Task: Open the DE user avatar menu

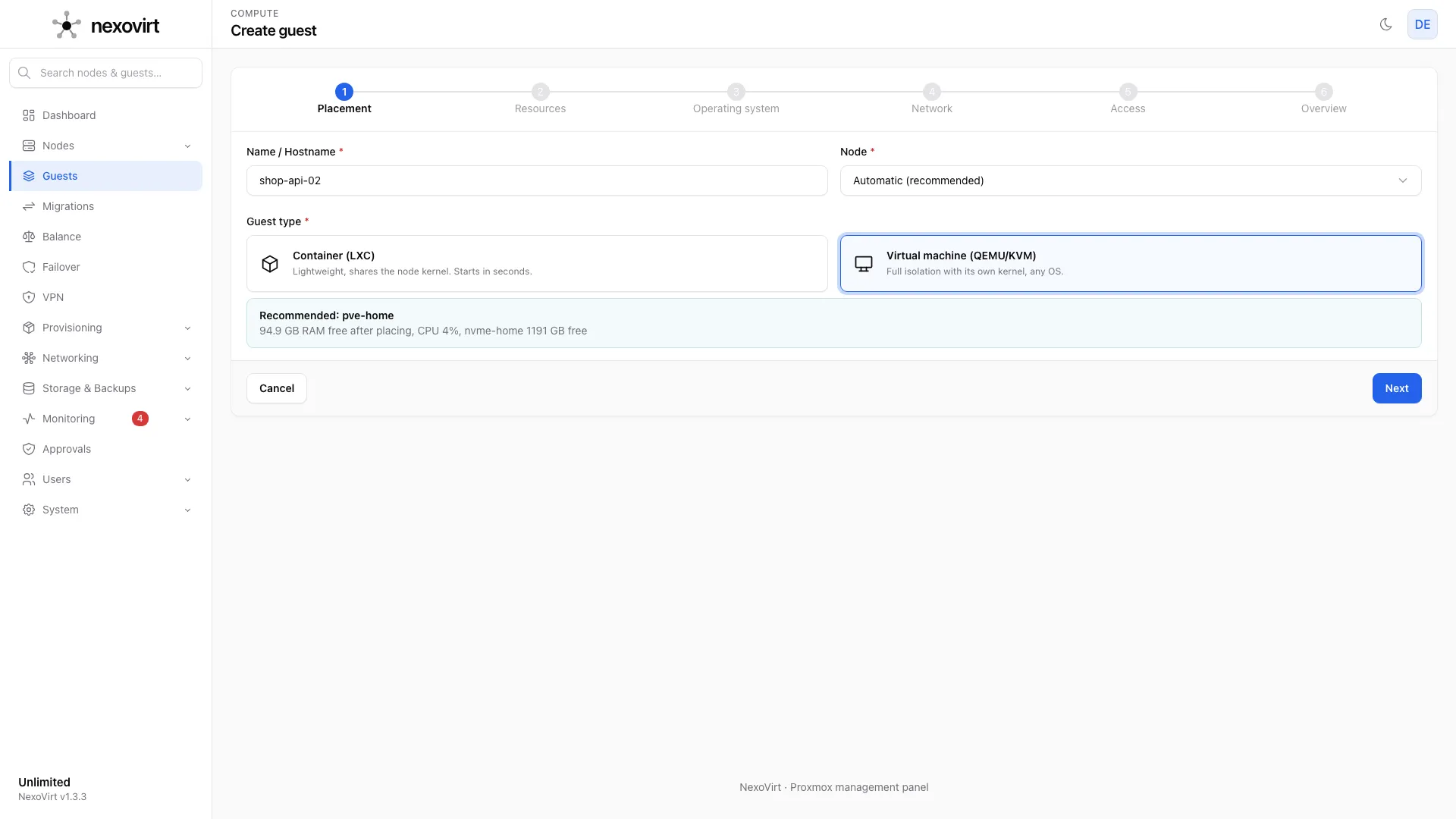Action: (1422, 24)
